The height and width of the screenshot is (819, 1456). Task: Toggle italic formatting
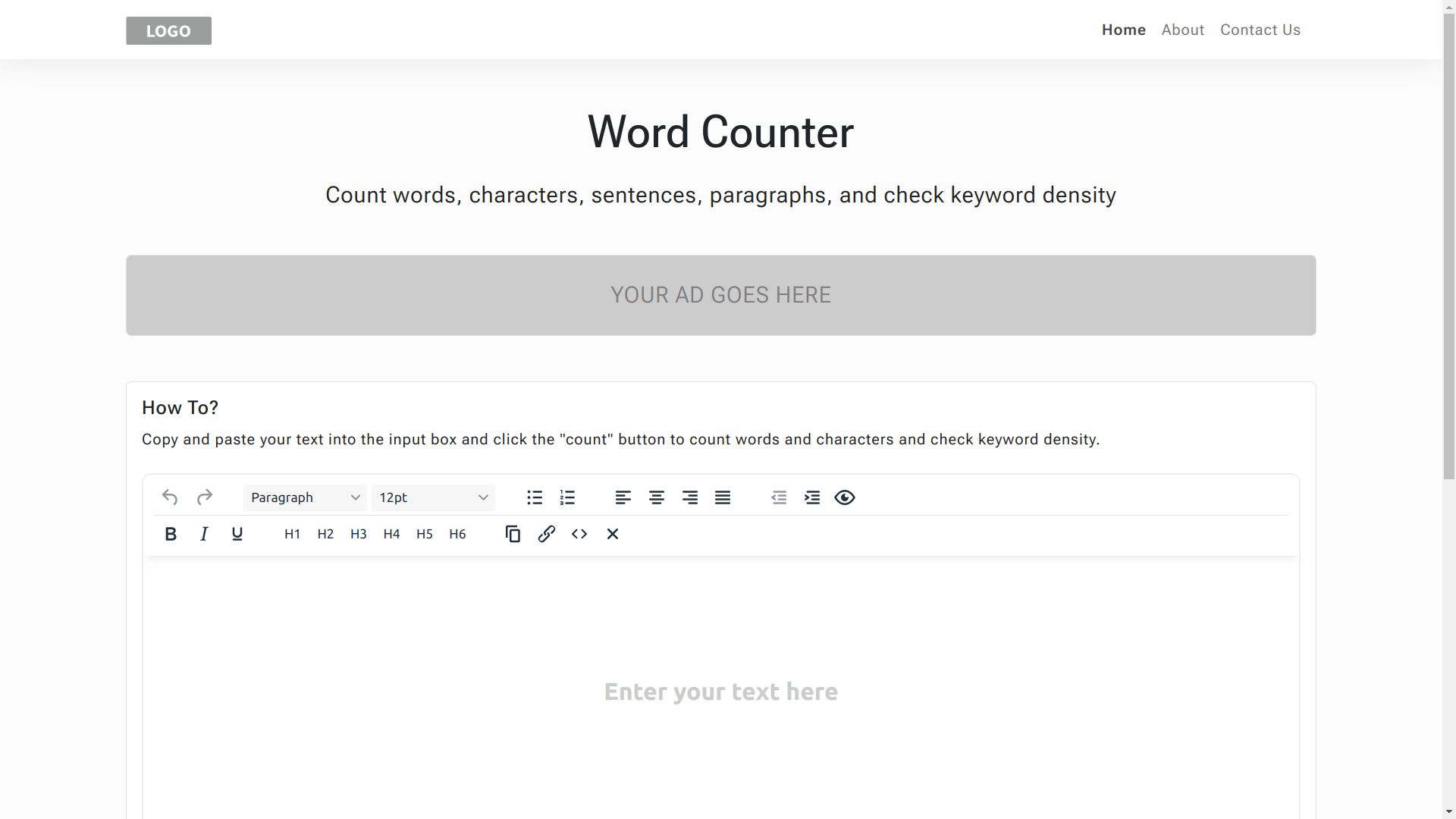pyautogui.click(x=204, y=534)
